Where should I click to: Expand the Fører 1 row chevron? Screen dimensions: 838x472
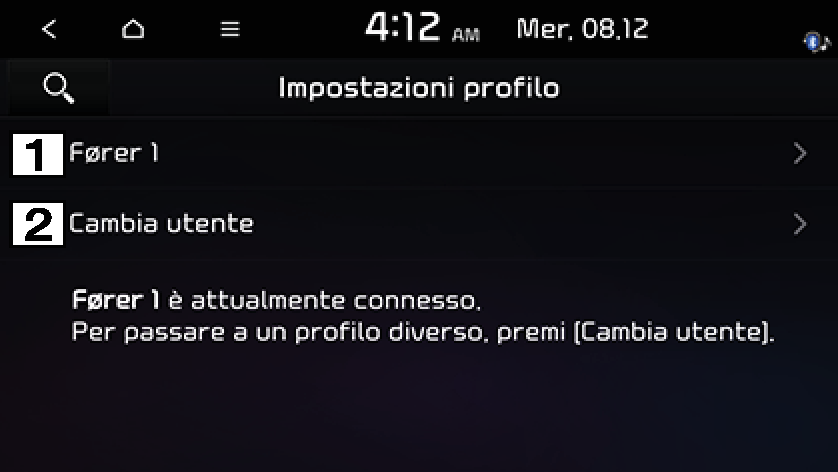(x=800, y=153)
